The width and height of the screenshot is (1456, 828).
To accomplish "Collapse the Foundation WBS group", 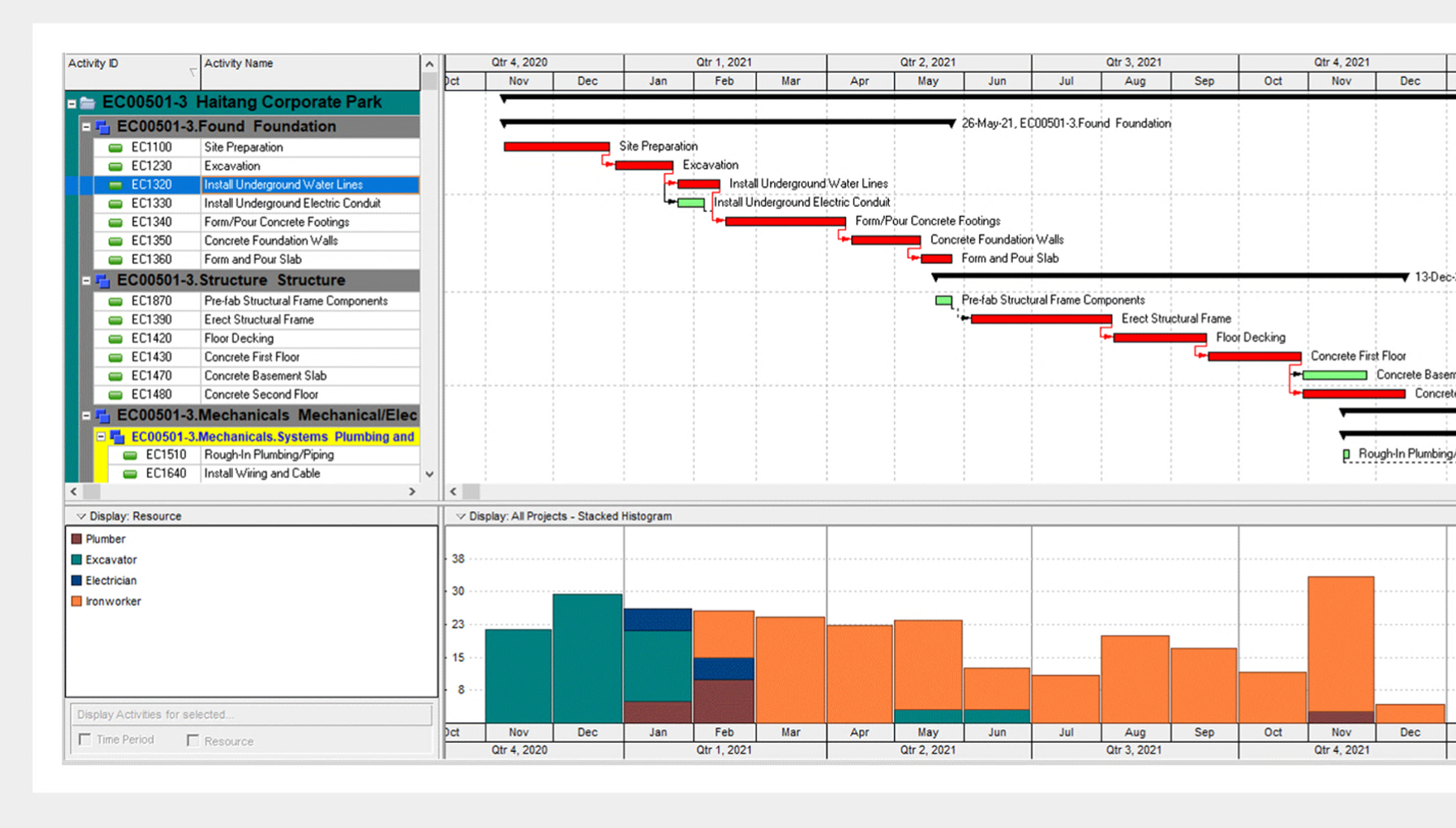I will (x=87, y=127).
